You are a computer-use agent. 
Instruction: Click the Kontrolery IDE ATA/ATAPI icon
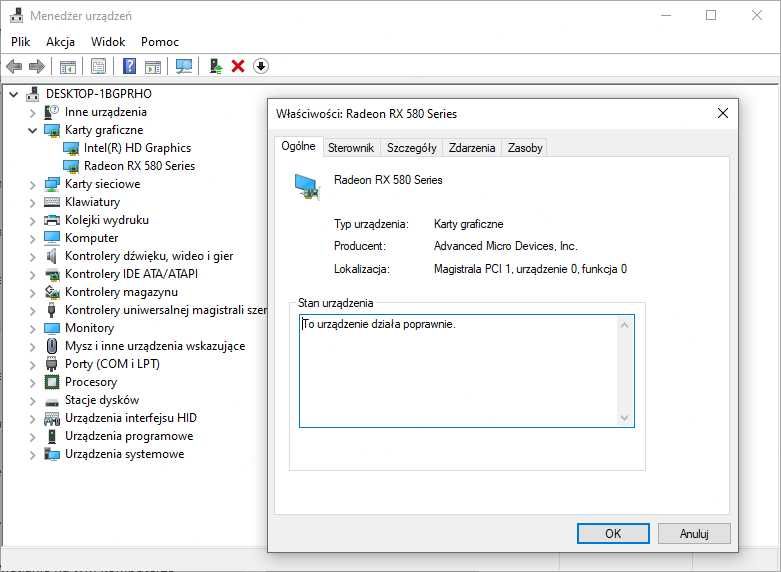coord(52,274)
